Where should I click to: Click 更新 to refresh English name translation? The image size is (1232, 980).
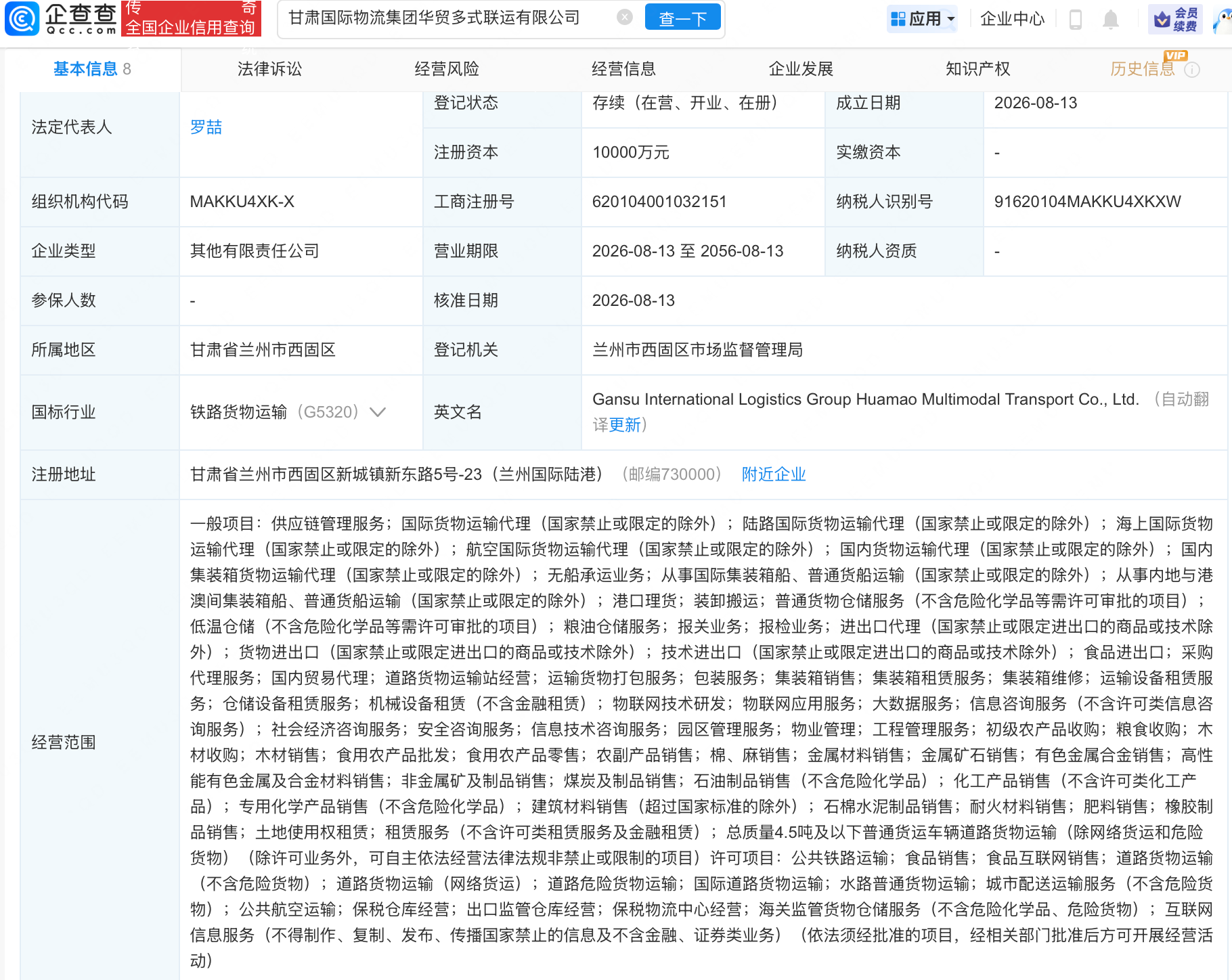pyautogui.click(x=625, y=425)
